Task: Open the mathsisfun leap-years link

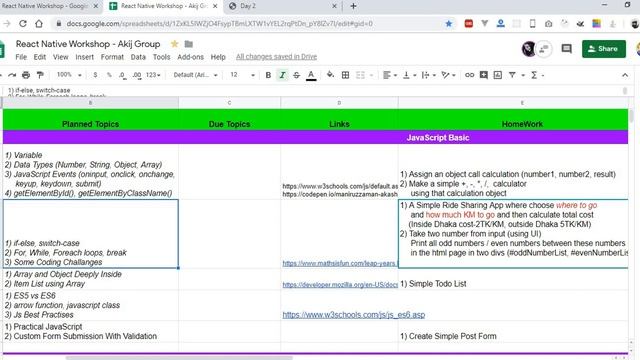Action: (339, 263)
